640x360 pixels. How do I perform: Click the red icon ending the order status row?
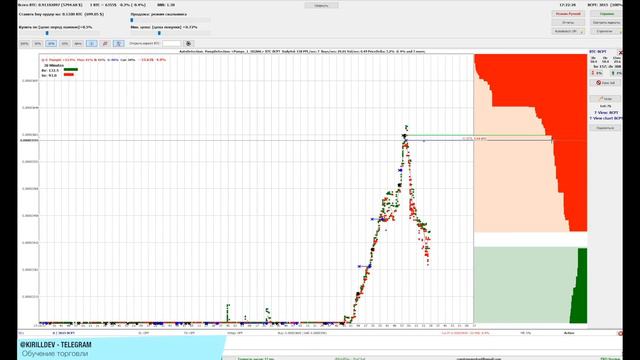tap(620, 333)
